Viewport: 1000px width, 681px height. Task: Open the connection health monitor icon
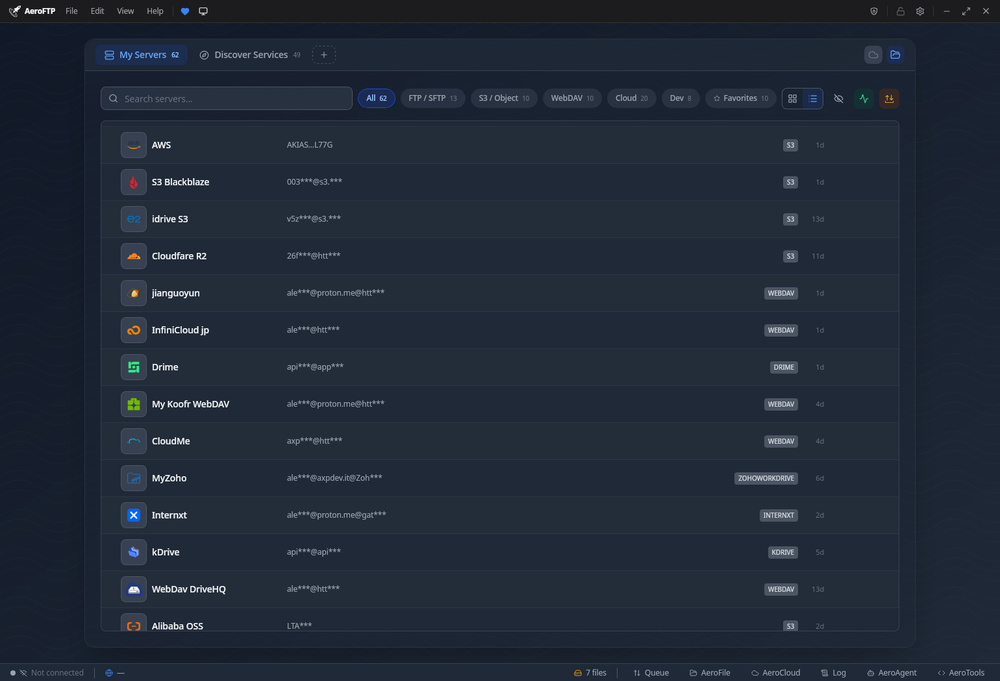coord(863,98)
